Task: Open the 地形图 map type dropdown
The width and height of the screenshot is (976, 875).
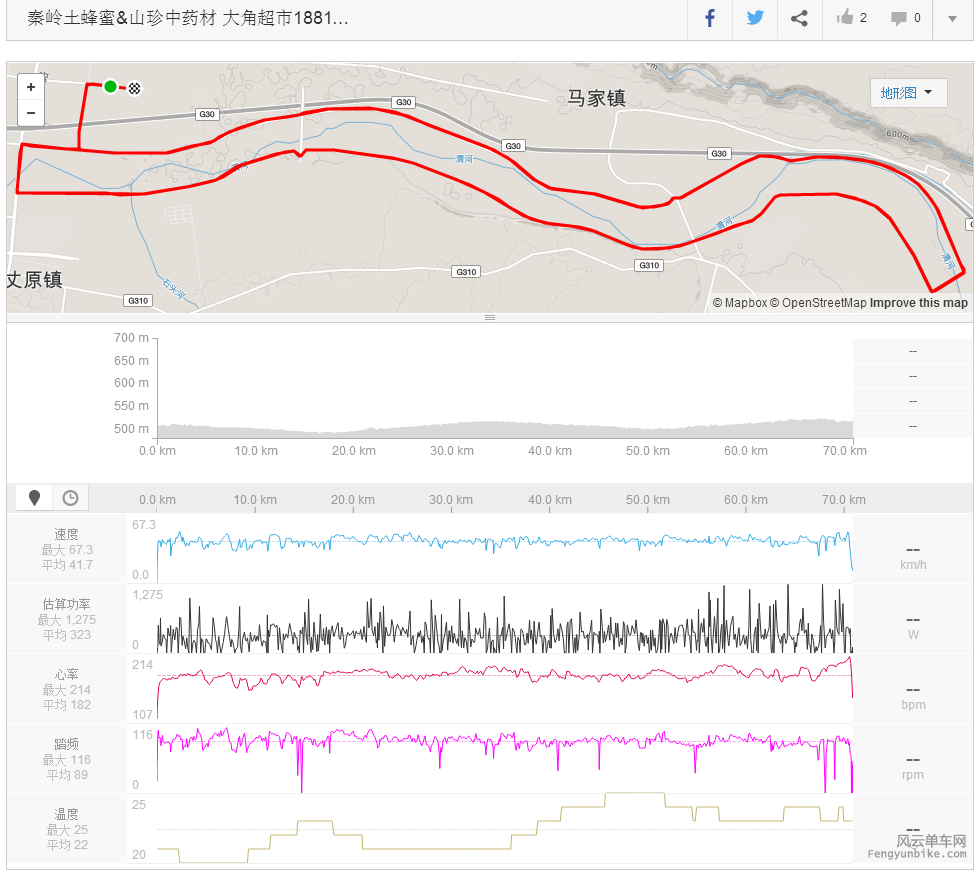Action: point(907,93)
